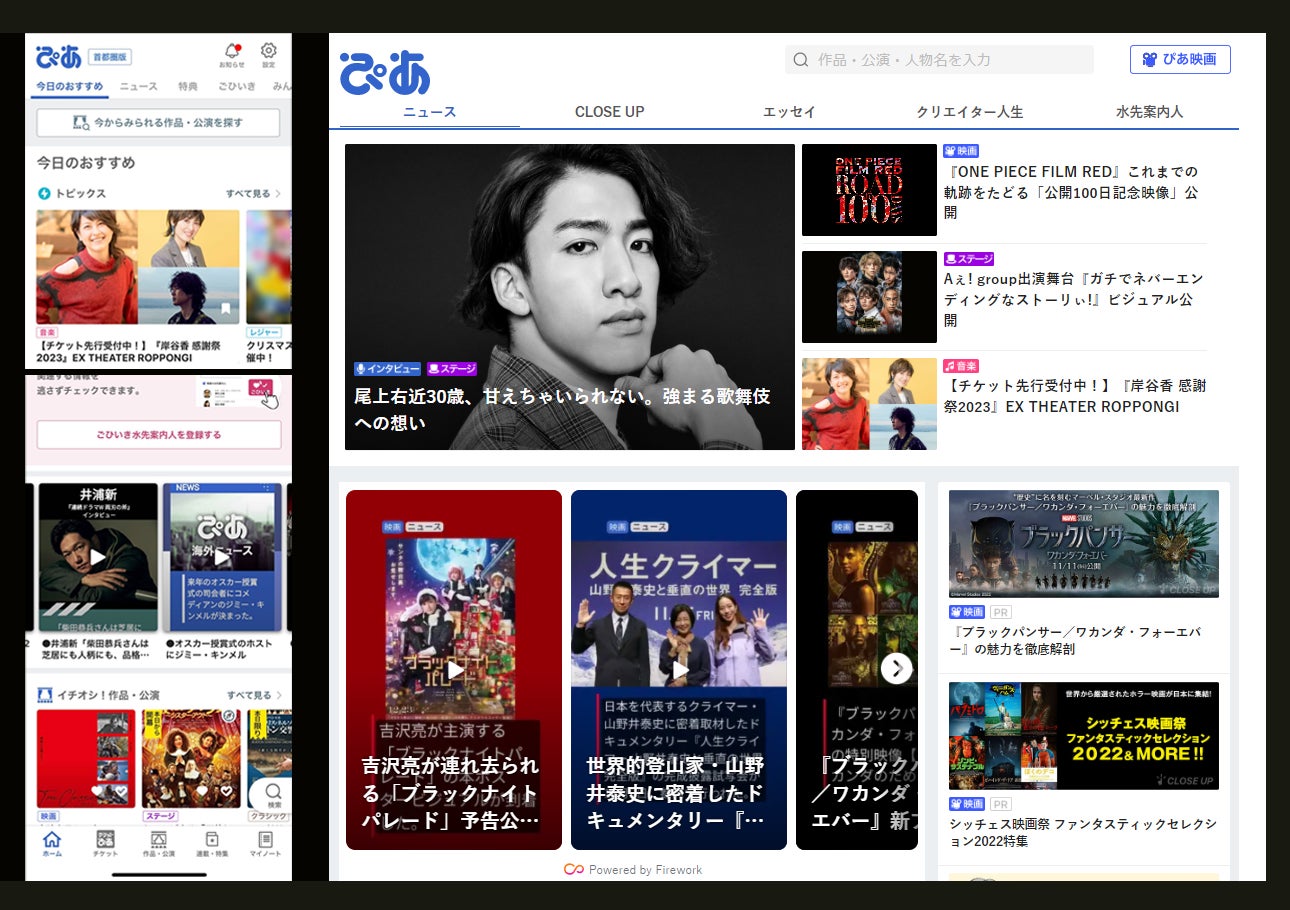
Task: Click the 首都圏版 region badge
Action: tap(110, 57)
